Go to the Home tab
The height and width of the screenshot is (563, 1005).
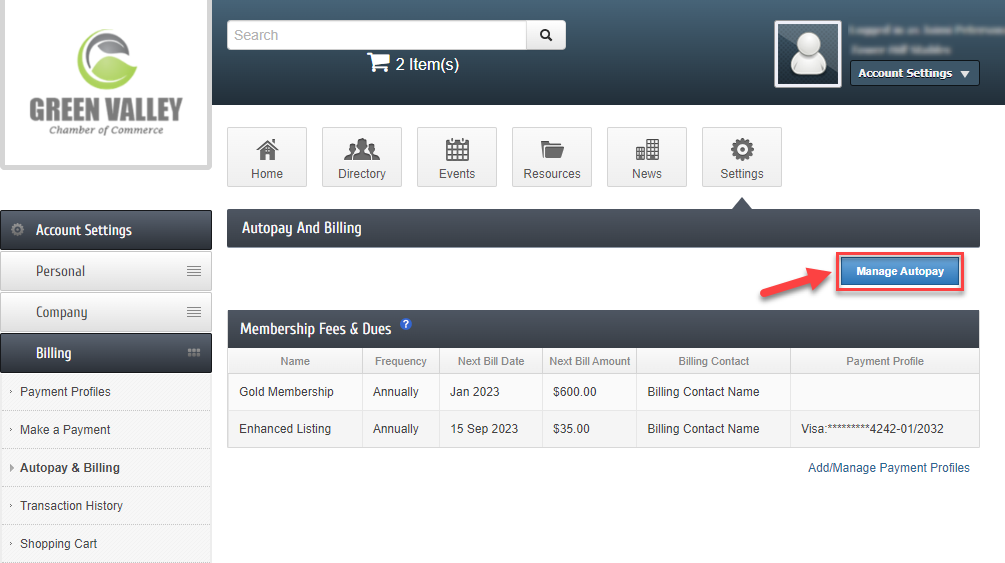click(x=267, y=157)
